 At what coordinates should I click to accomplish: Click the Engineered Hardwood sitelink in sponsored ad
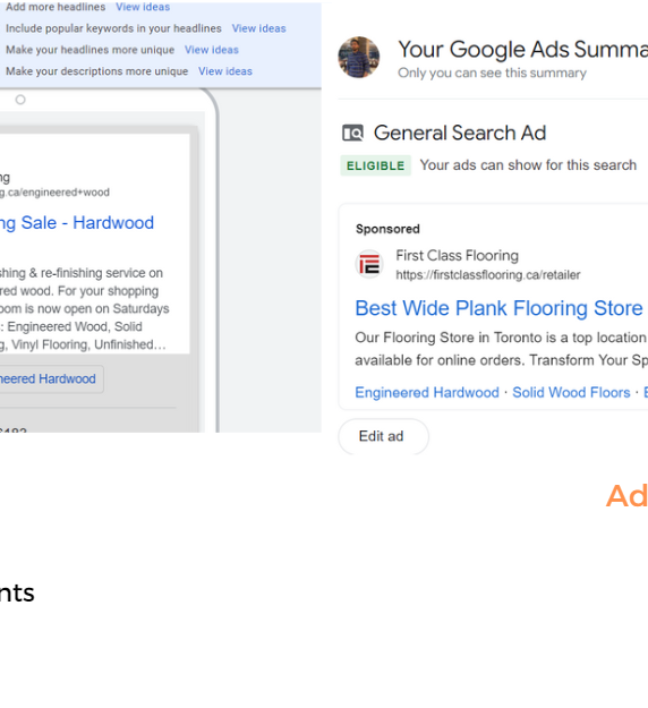point(427,392)
